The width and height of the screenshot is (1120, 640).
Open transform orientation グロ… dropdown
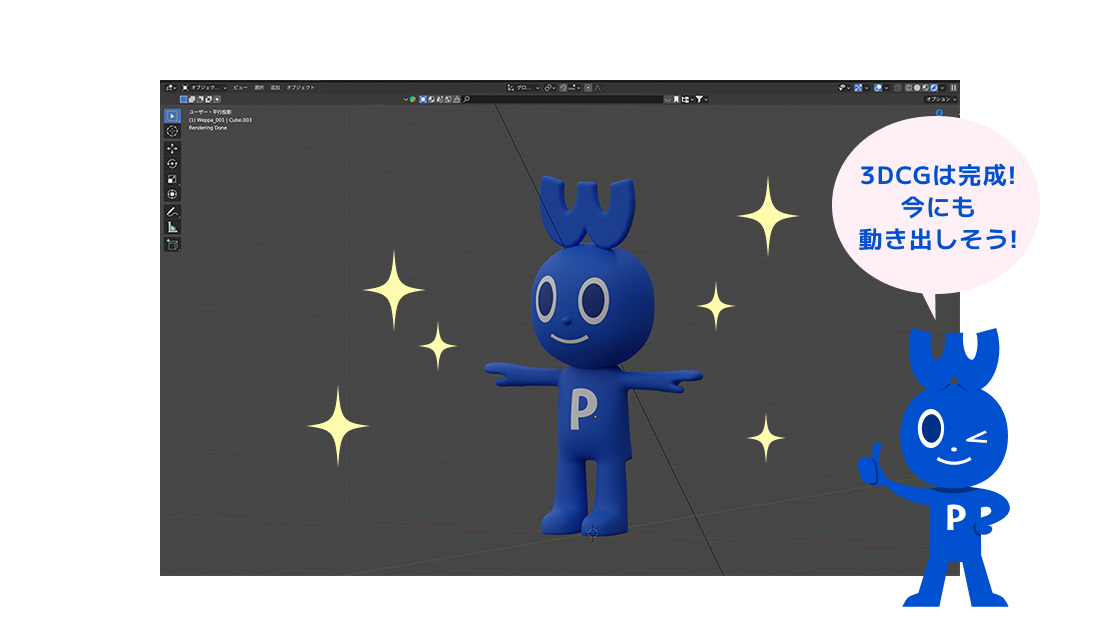[524, 88]
